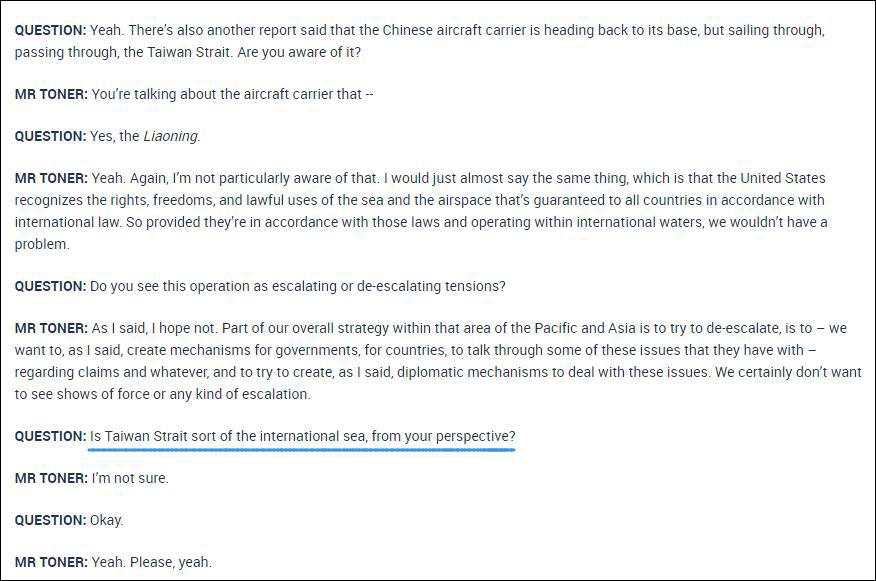The image size is (876, 581).
Task: Click the blue underline beneath the Taiwan Strait question
Action: tap(302, 448)
